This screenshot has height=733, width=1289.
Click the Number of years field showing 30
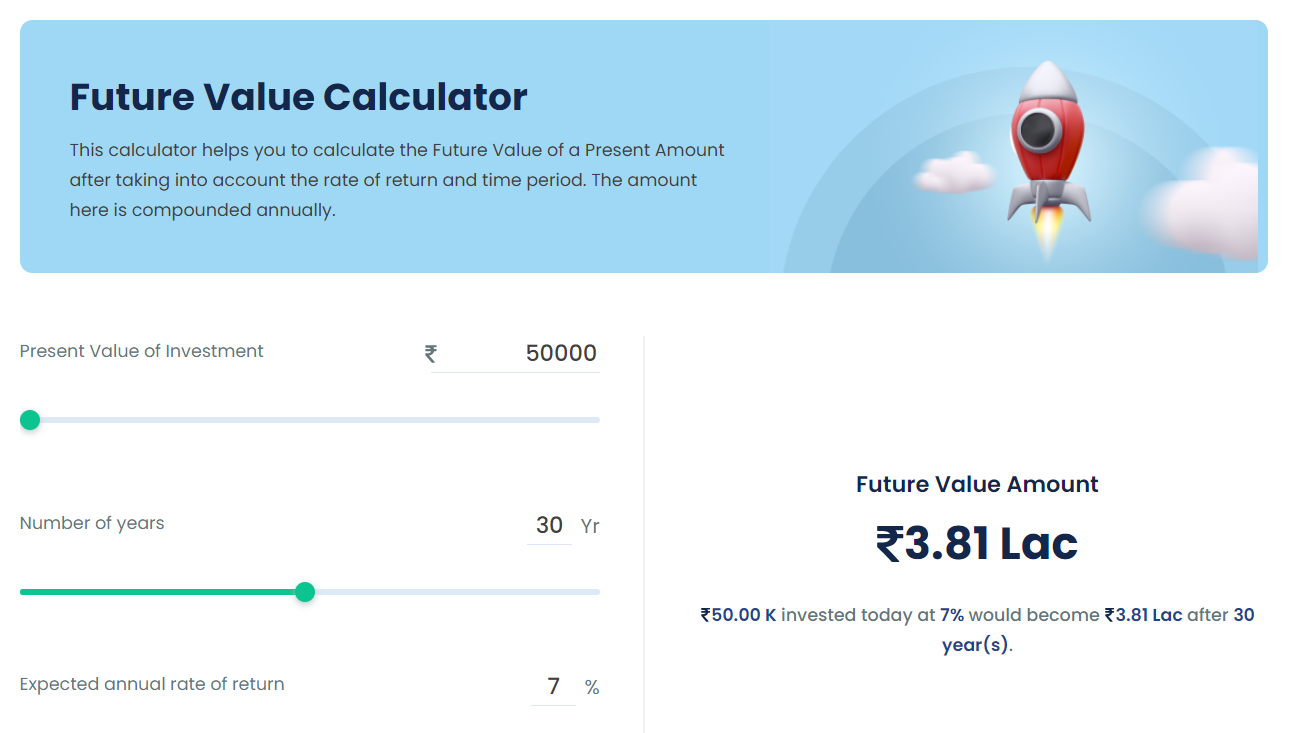[x=549, y=525]
